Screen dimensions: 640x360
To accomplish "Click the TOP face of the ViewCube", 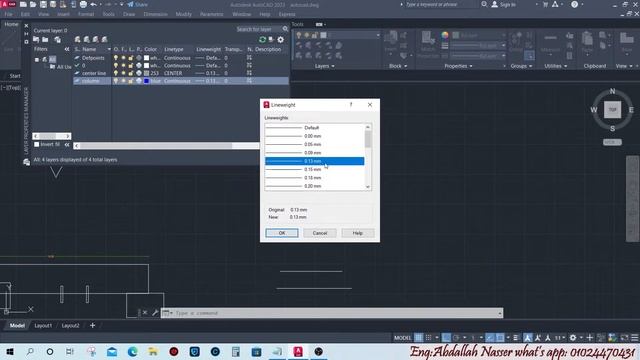I will 612,110.
